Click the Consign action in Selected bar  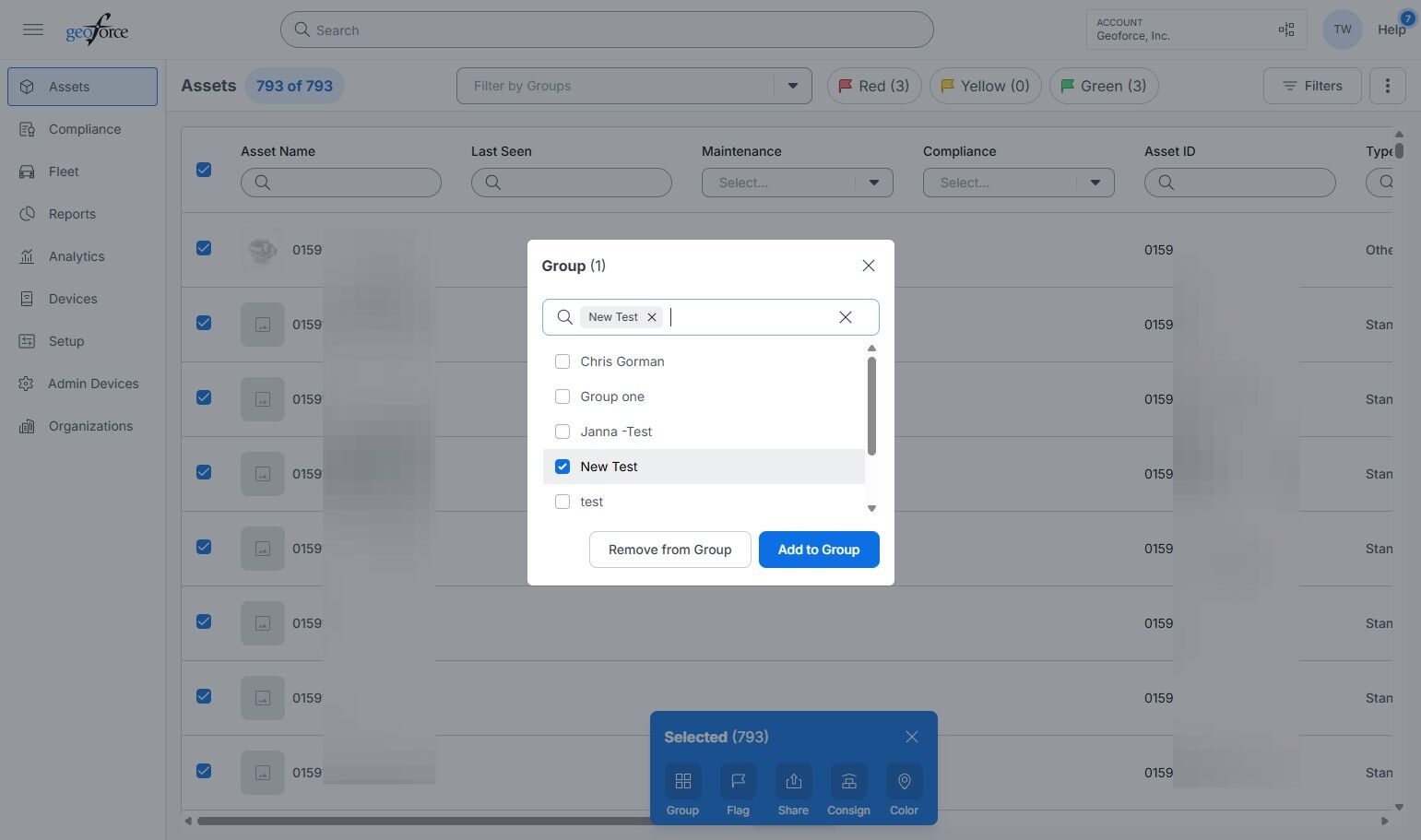[x=848, y=790]
